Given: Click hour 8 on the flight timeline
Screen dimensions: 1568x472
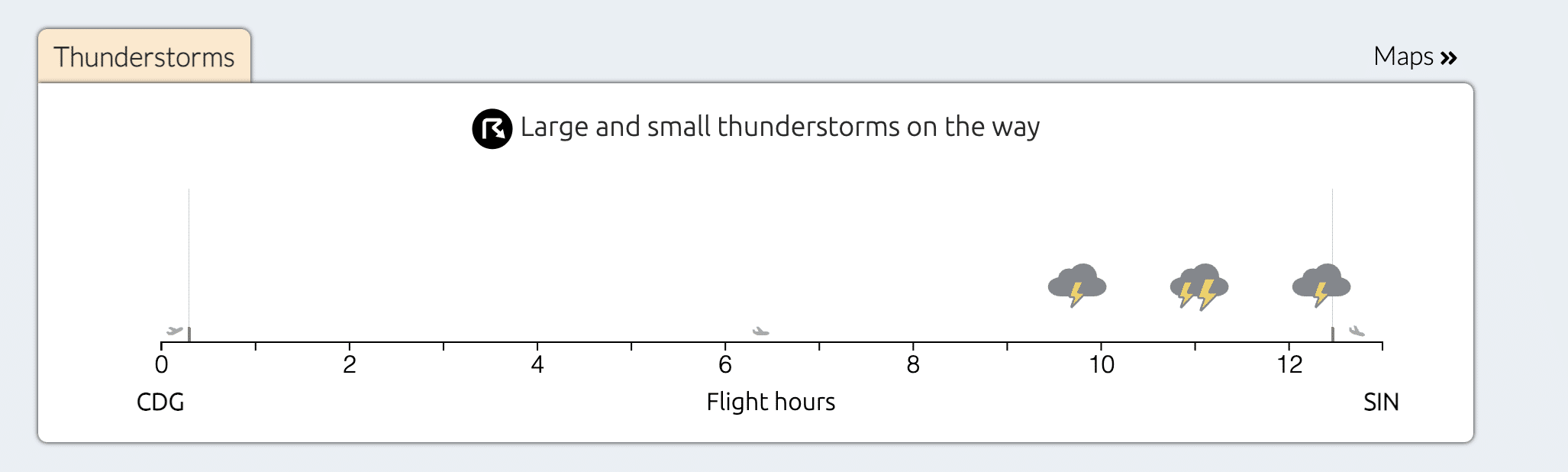Looking at the screenshot, I should (x=913, y=364).
